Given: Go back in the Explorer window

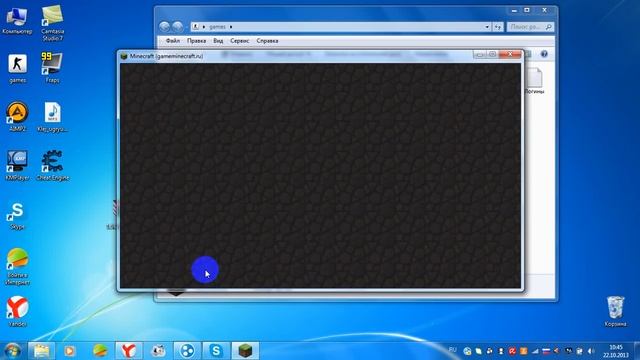Looking at the screenshot, I should 164,27.
